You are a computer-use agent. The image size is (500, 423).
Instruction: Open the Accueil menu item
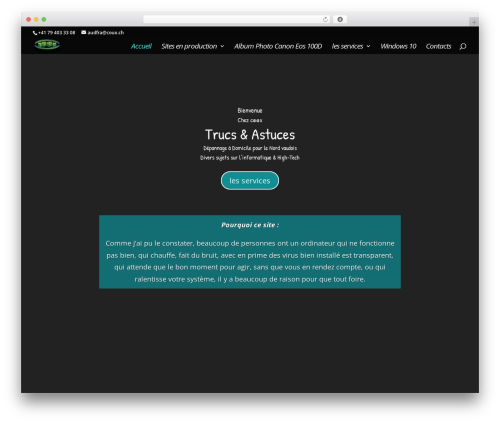click(141, 46)
